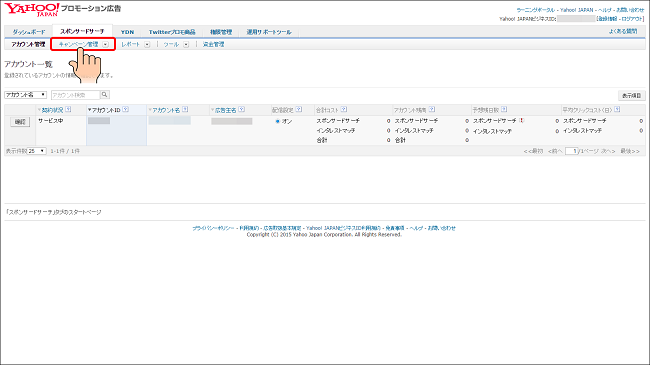Open Yahoo! JAPANビジネスID利用規約 footer link
Image resolution: width=650 pixels, height=365 pixels.
[x=343, y=228]
